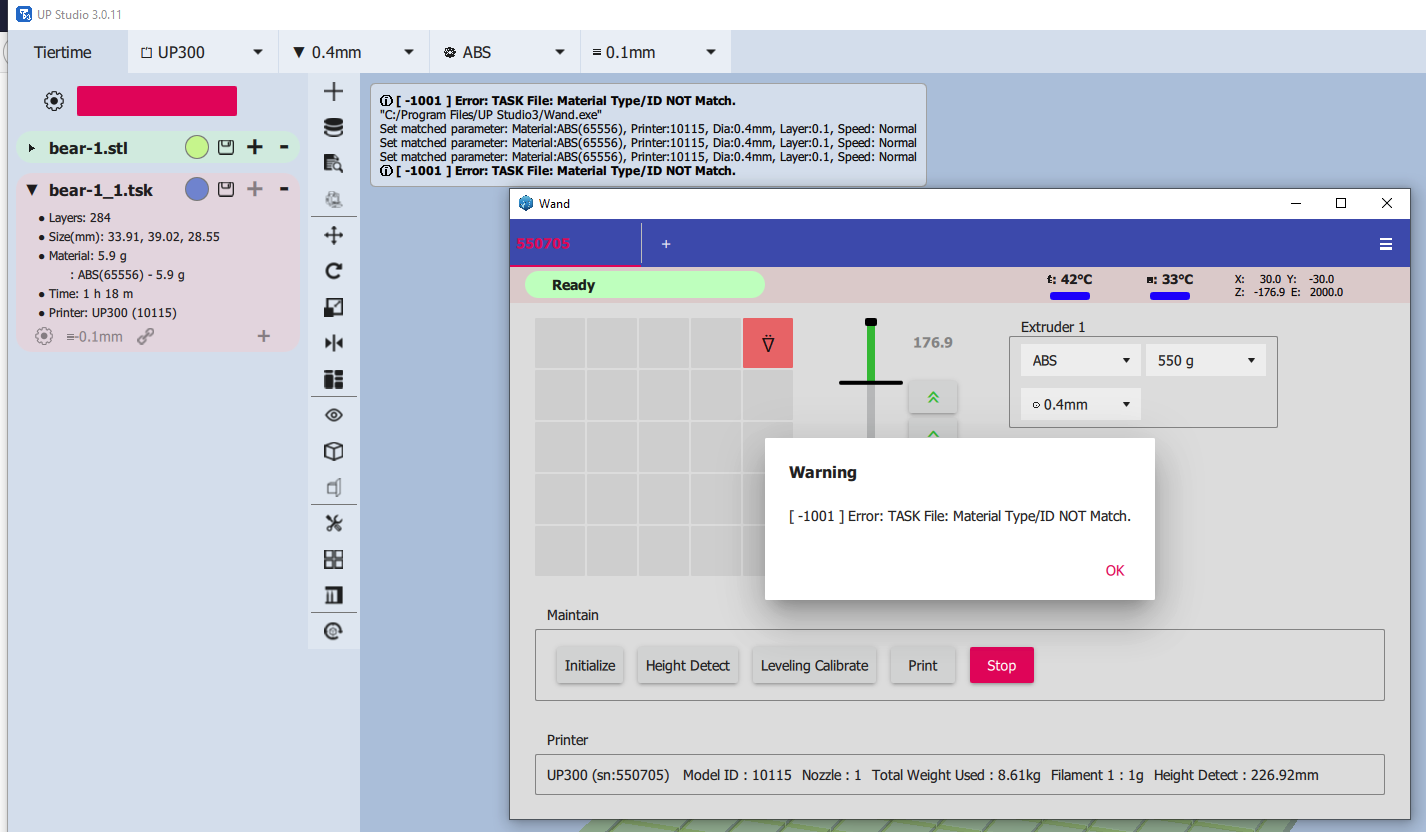The width and height of the screenshot is (1426, 832).
Task: Click the chain link icon in task card
Action: click(x=146, y=337)
